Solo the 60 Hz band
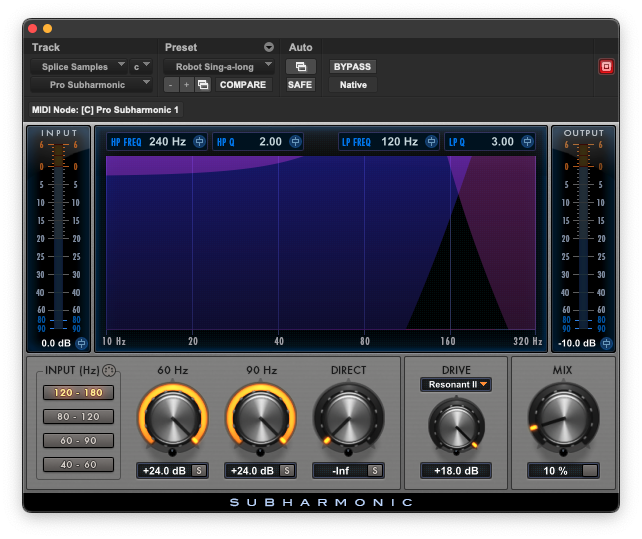 [x=199, y=470]
